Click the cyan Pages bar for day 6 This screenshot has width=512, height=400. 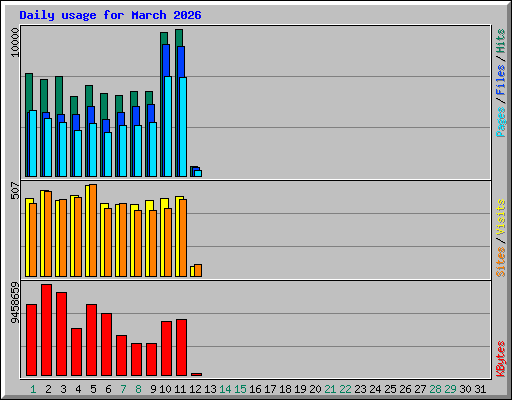pos(108,155)
